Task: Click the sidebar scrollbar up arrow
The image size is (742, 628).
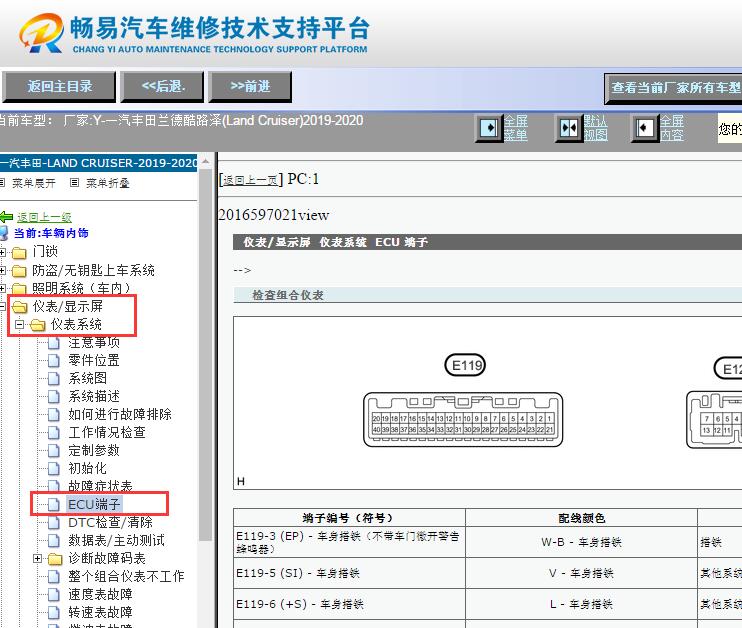Action: point(205,161)
